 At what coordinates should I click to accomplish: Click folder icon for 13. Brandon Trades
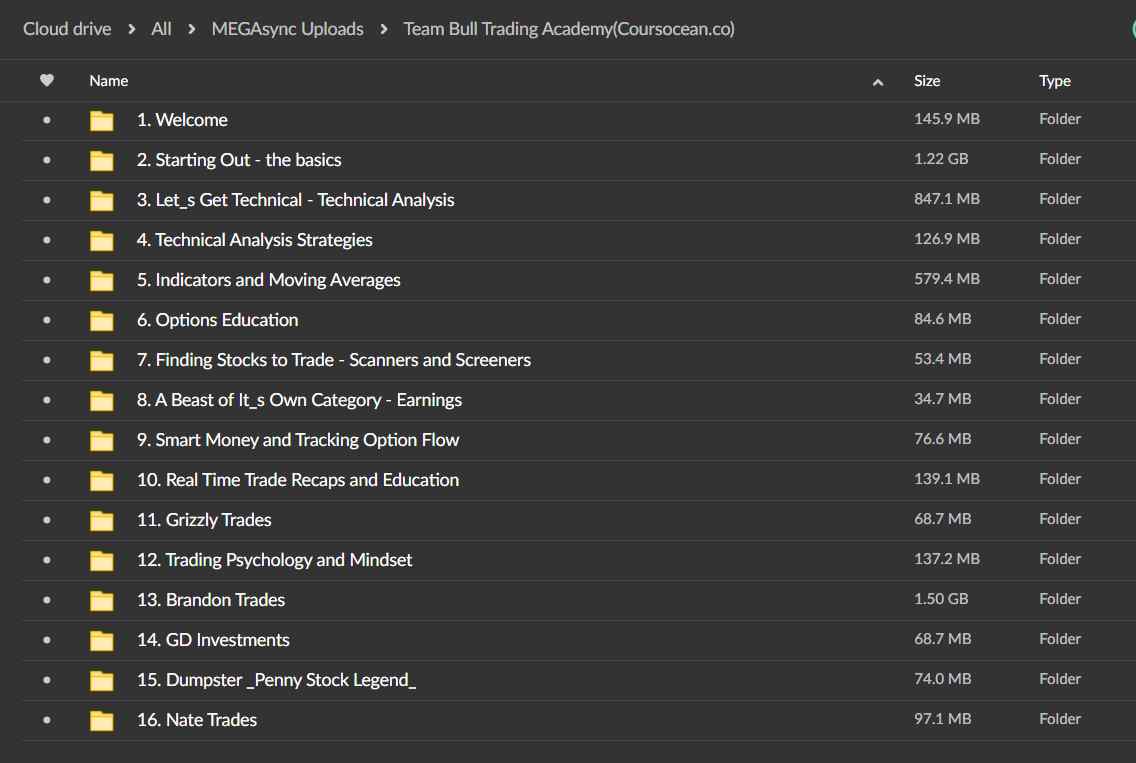coord(101,601)
